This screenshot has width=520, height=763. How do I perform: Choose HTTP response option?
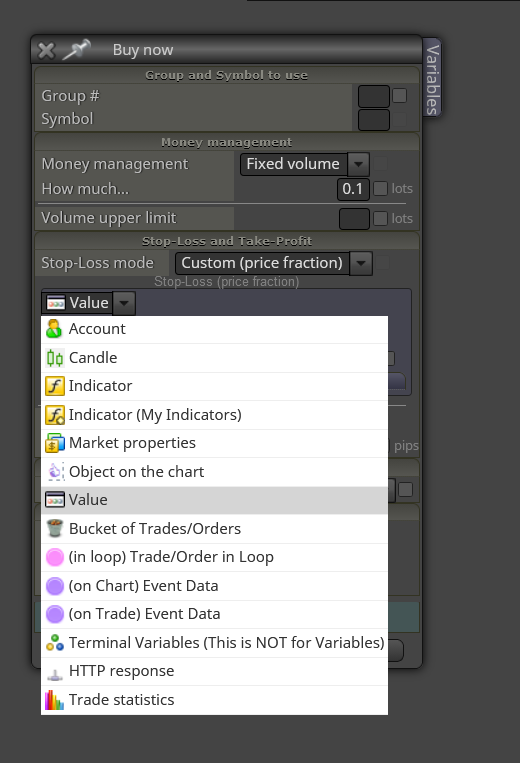(x=215, y=671)
